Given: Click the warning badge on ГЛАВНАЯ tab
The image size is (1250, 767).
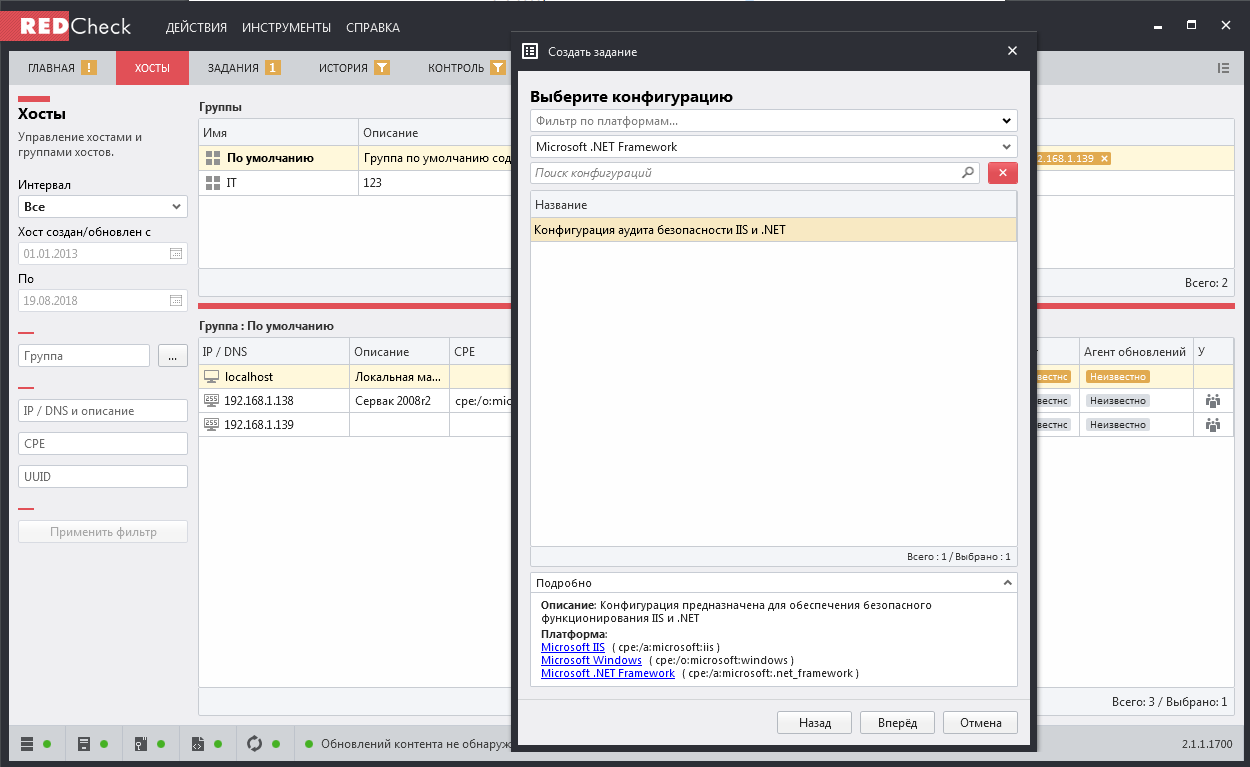Looking at the screenshot, I should pos(89,68).
